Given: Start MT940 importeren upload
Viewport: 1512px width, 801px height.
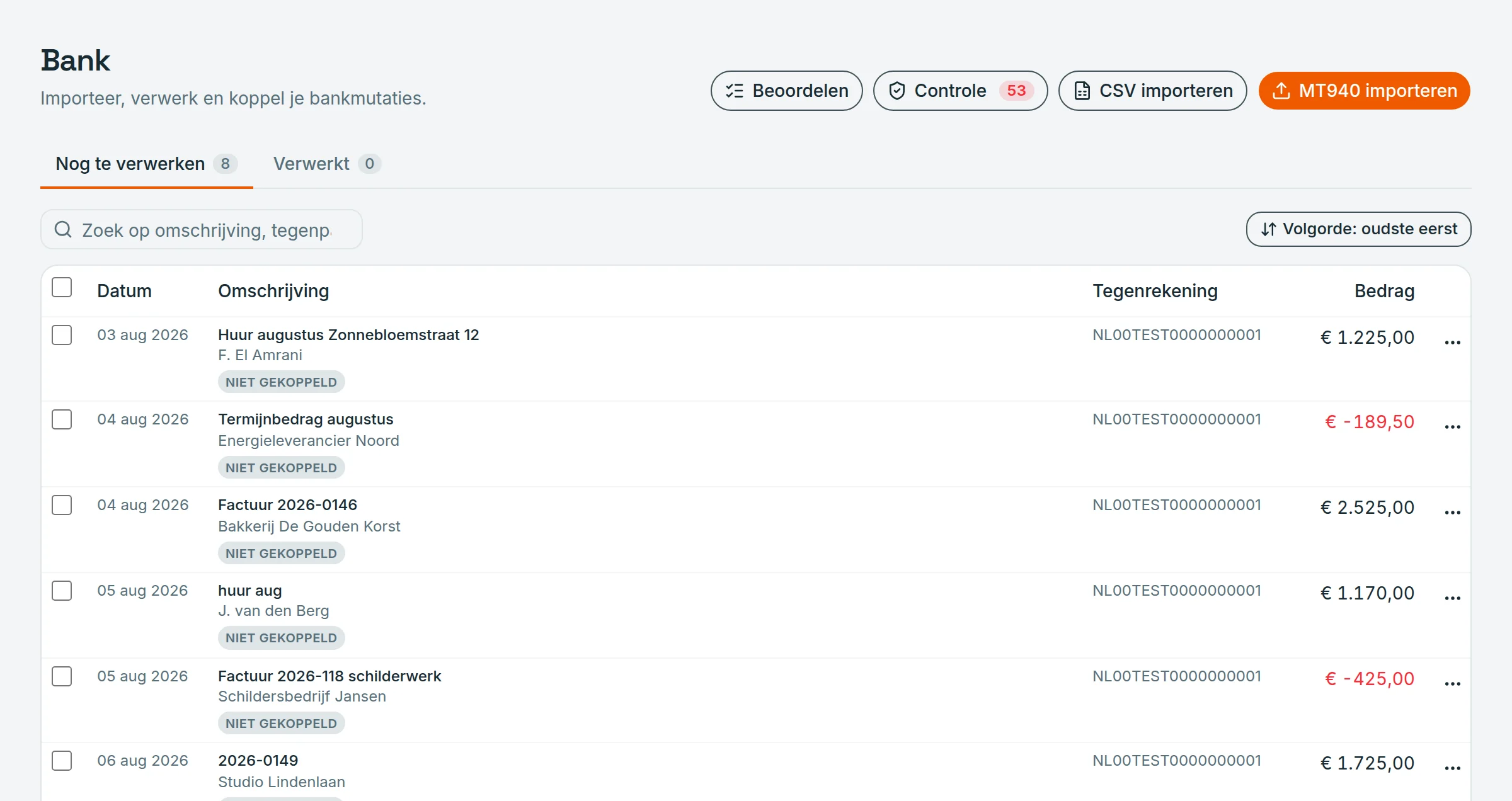Looking at the screenshot, I should tap(1364, 91).
